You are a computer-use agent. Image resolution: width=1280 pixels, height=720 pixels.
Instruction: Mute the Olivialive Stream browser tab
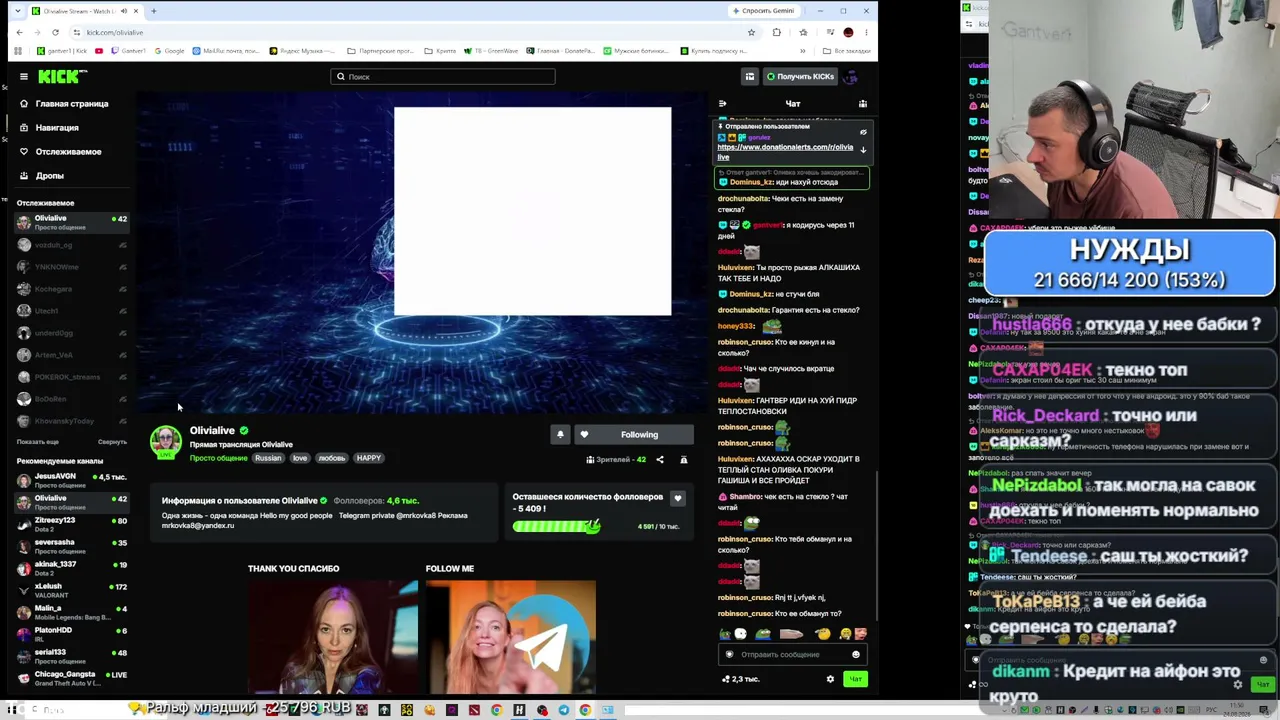(123, 11)
